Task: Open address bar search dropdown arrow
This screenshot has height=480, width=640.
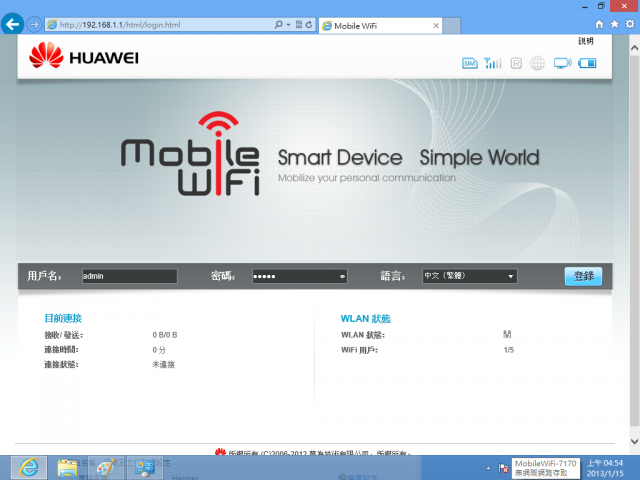Action: 288,24
